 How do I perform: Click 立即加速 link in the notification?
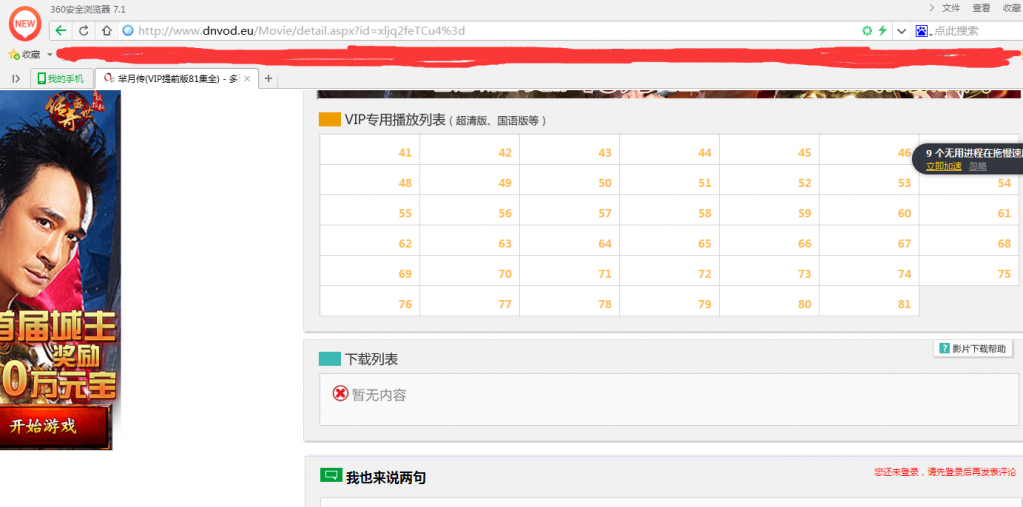943,166
